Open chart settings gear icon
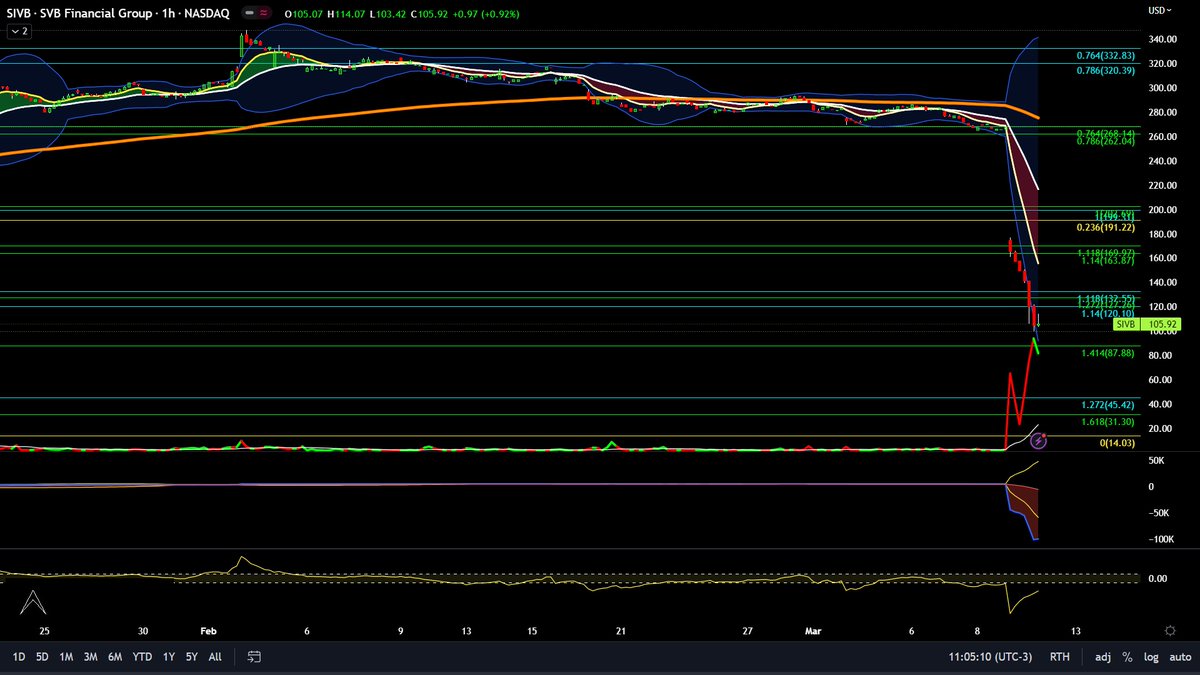This screenshot has width=1200, height=675. point(1169,630)
